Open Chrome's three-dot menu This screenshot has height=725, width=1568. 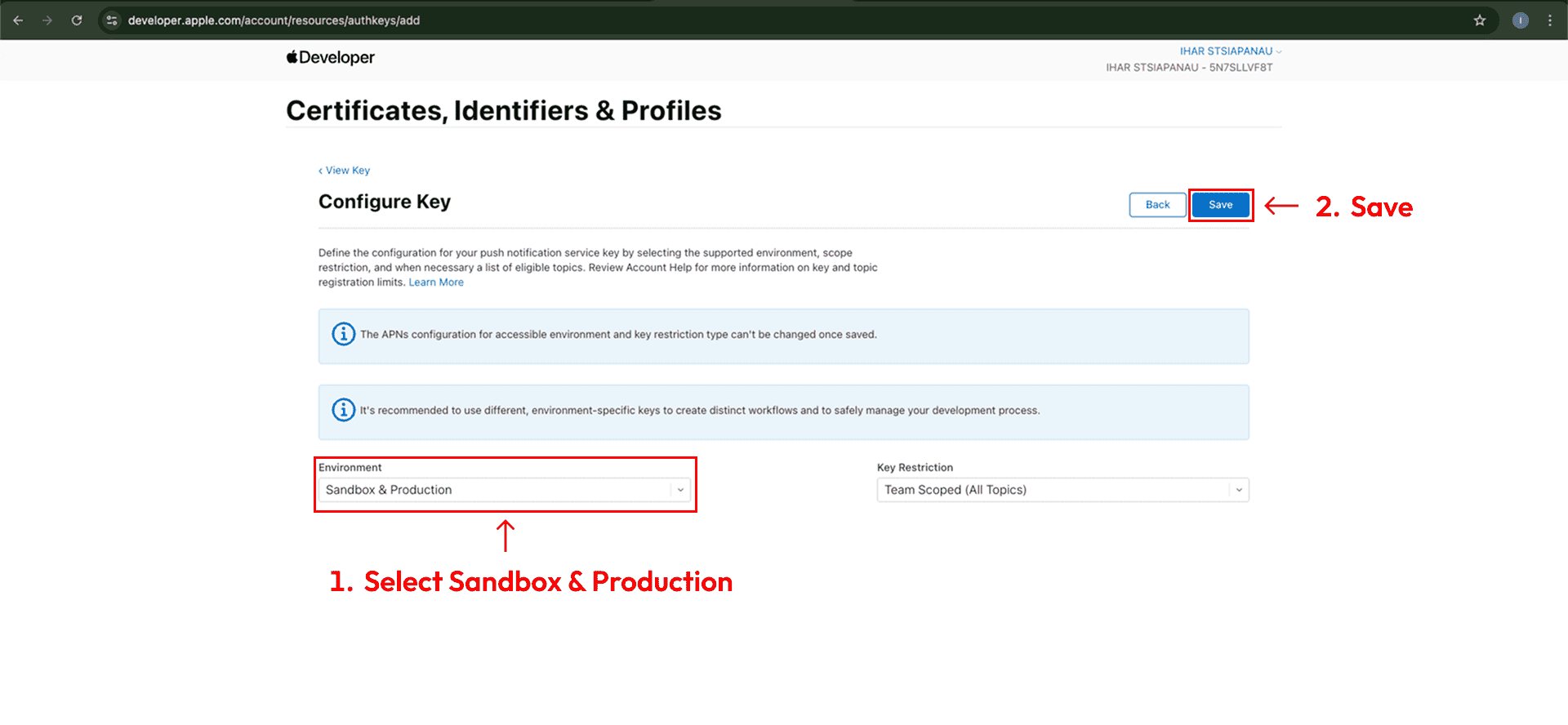tap(1549, 20)
